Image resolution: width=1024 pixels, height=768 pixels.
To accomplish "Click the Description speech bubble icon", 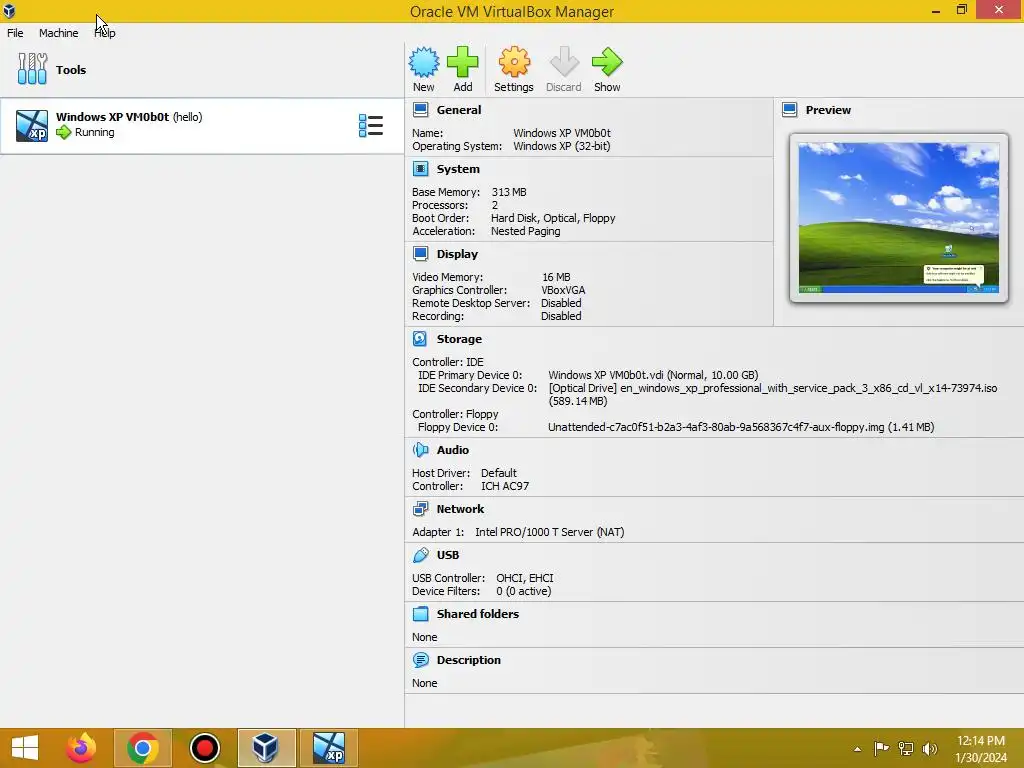I will pos(421,660).
